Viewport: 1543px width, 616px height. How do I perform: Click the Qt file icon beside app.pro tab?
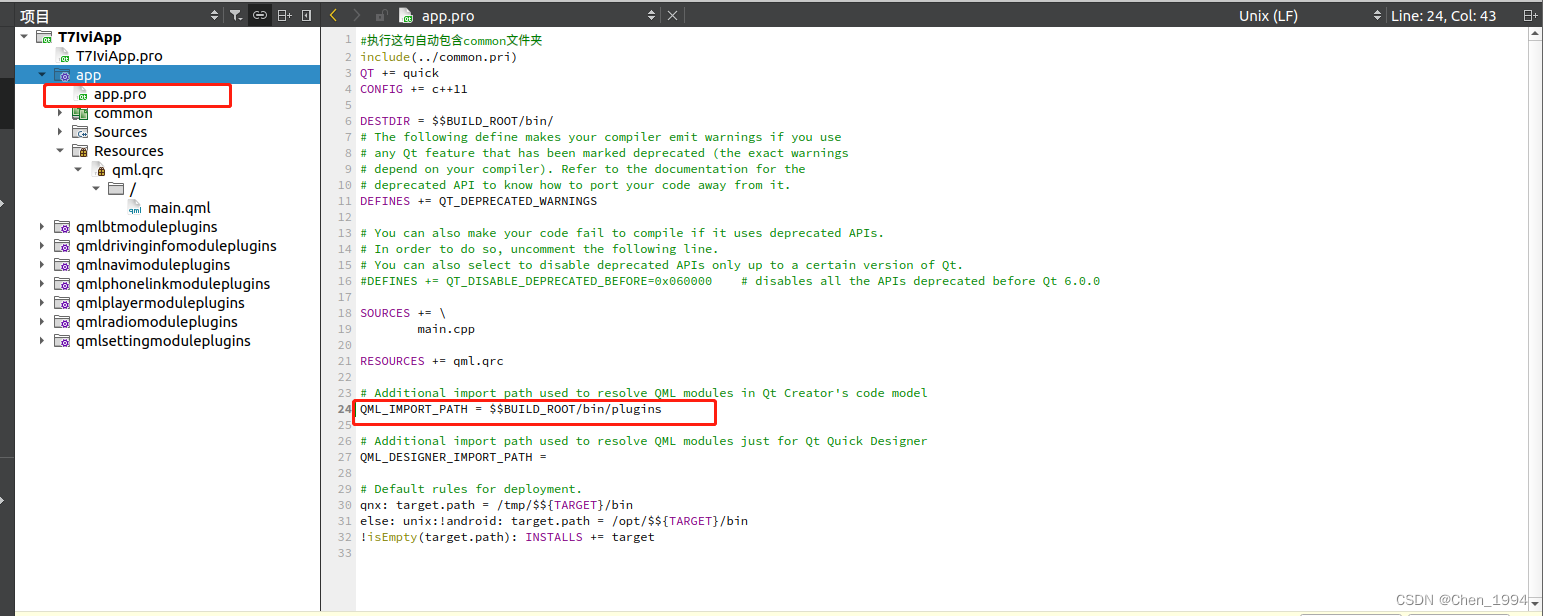406,15
